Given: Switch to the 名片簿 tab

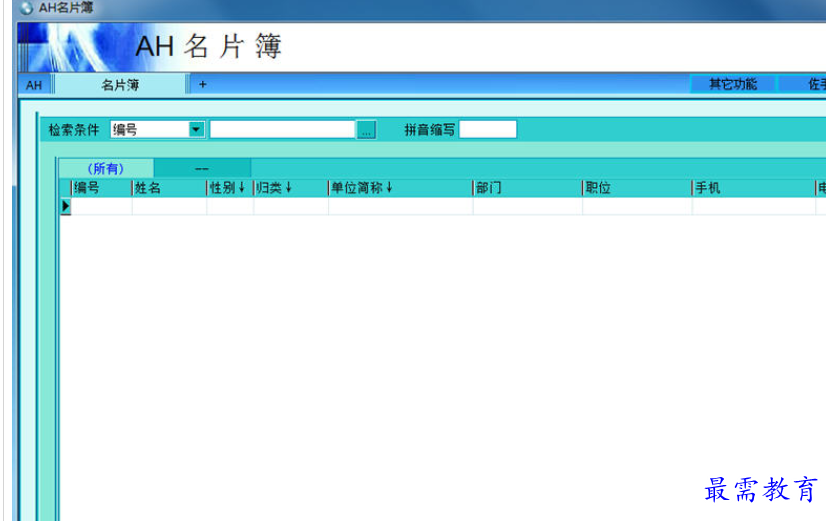Looking at the screenshot, I should [x=121, y=85].
